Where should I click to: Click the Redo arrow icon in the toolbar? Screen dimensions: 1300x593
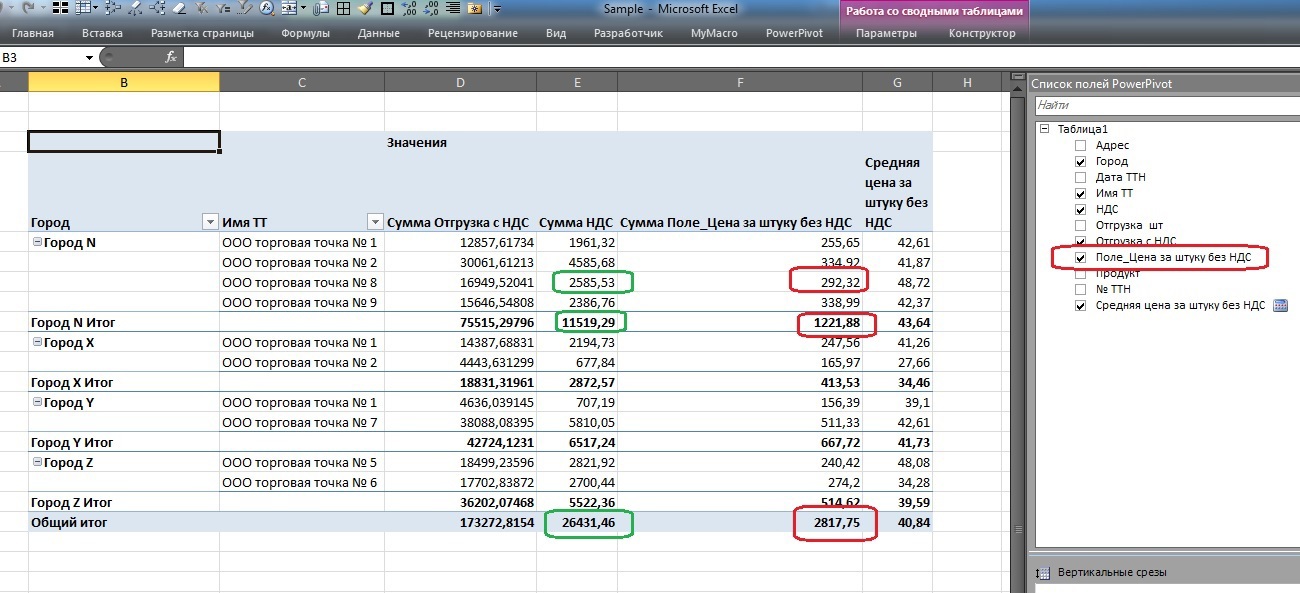click(x=28, y=8)
